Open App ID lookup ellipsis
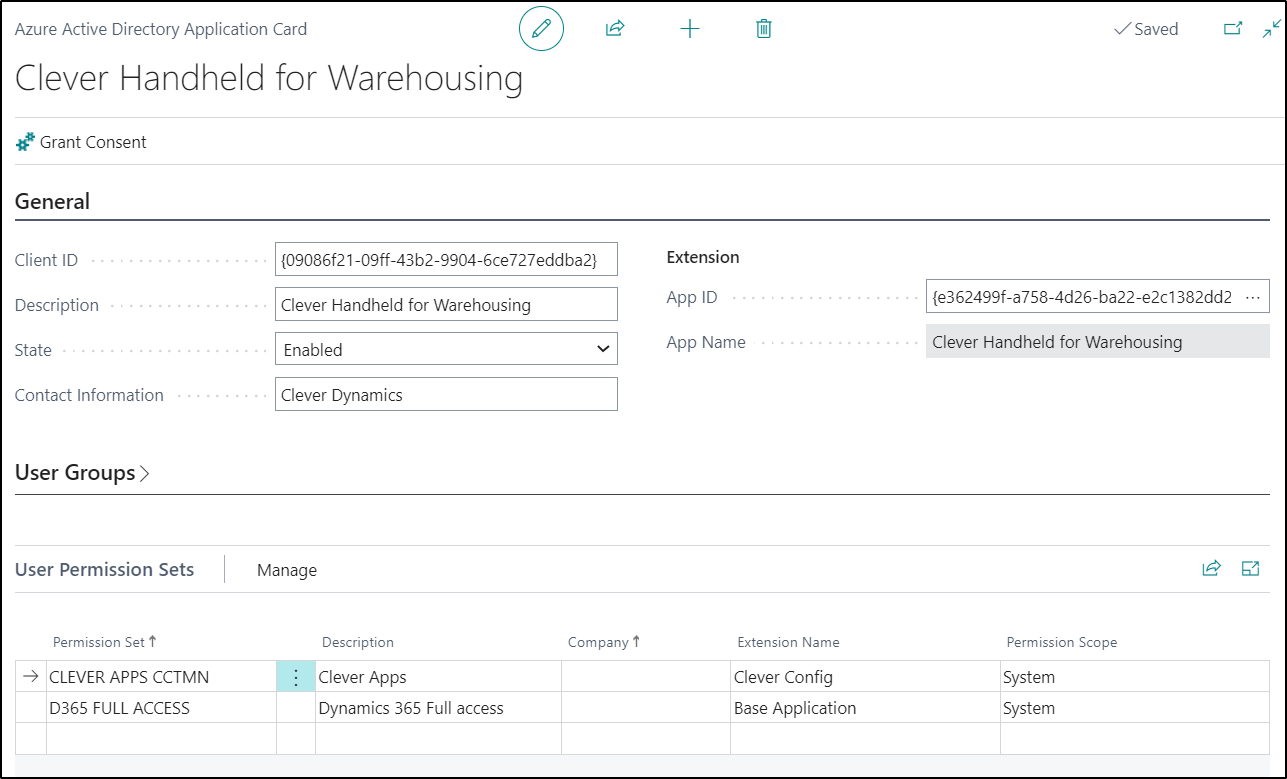The image size is (1287, 779). pos(1253,297)
